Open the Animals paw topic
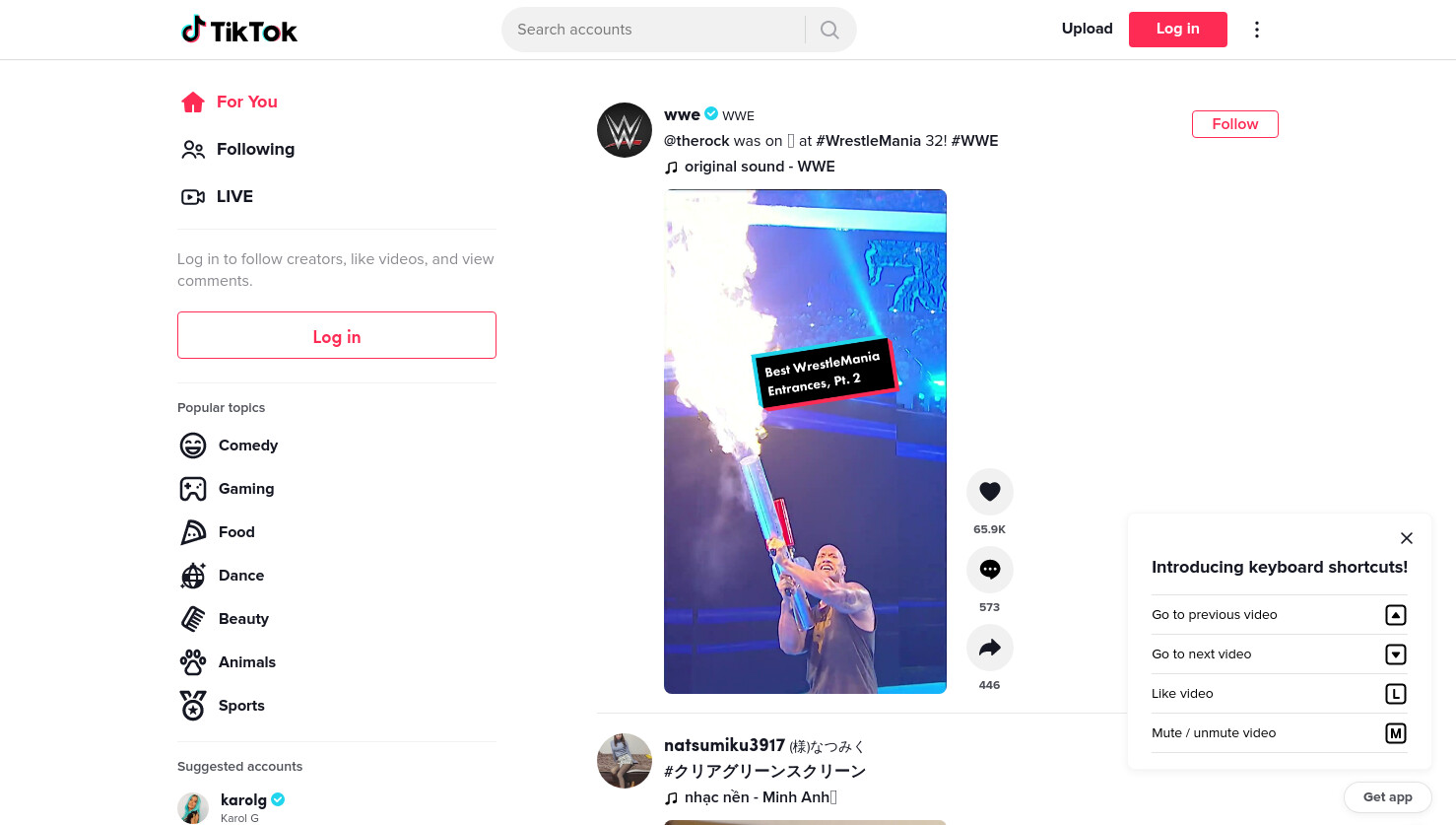Screen dimensions: 1456x825 tap(229, 662)
